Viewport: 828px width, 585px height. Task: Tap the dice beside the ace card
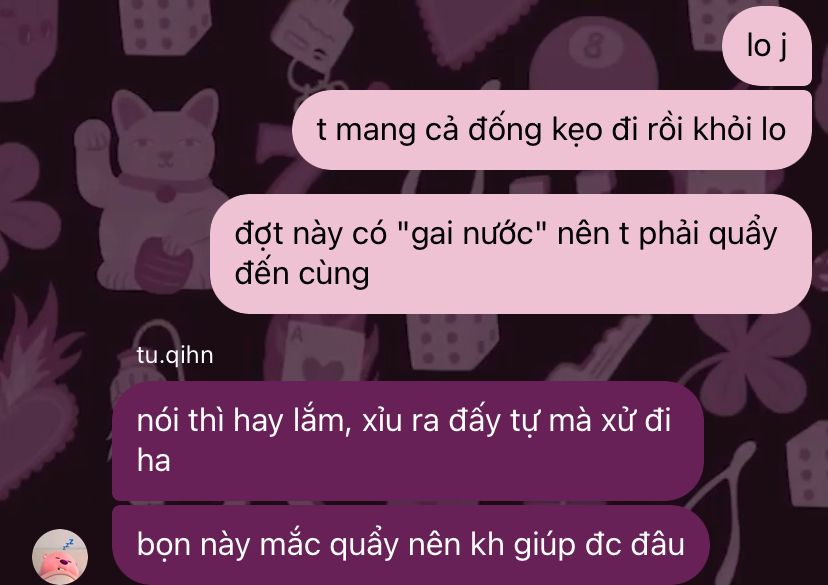(452, 342)
